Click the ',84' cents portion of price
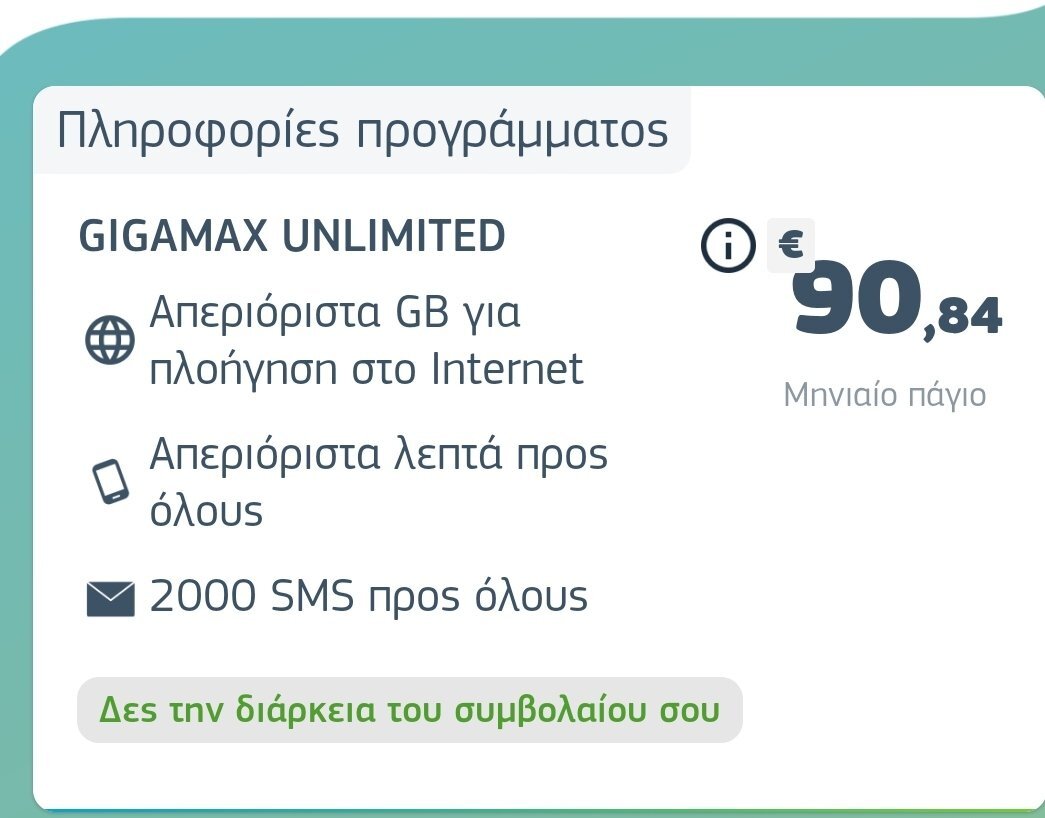The image size is (1045, 818). pos(963,319)
